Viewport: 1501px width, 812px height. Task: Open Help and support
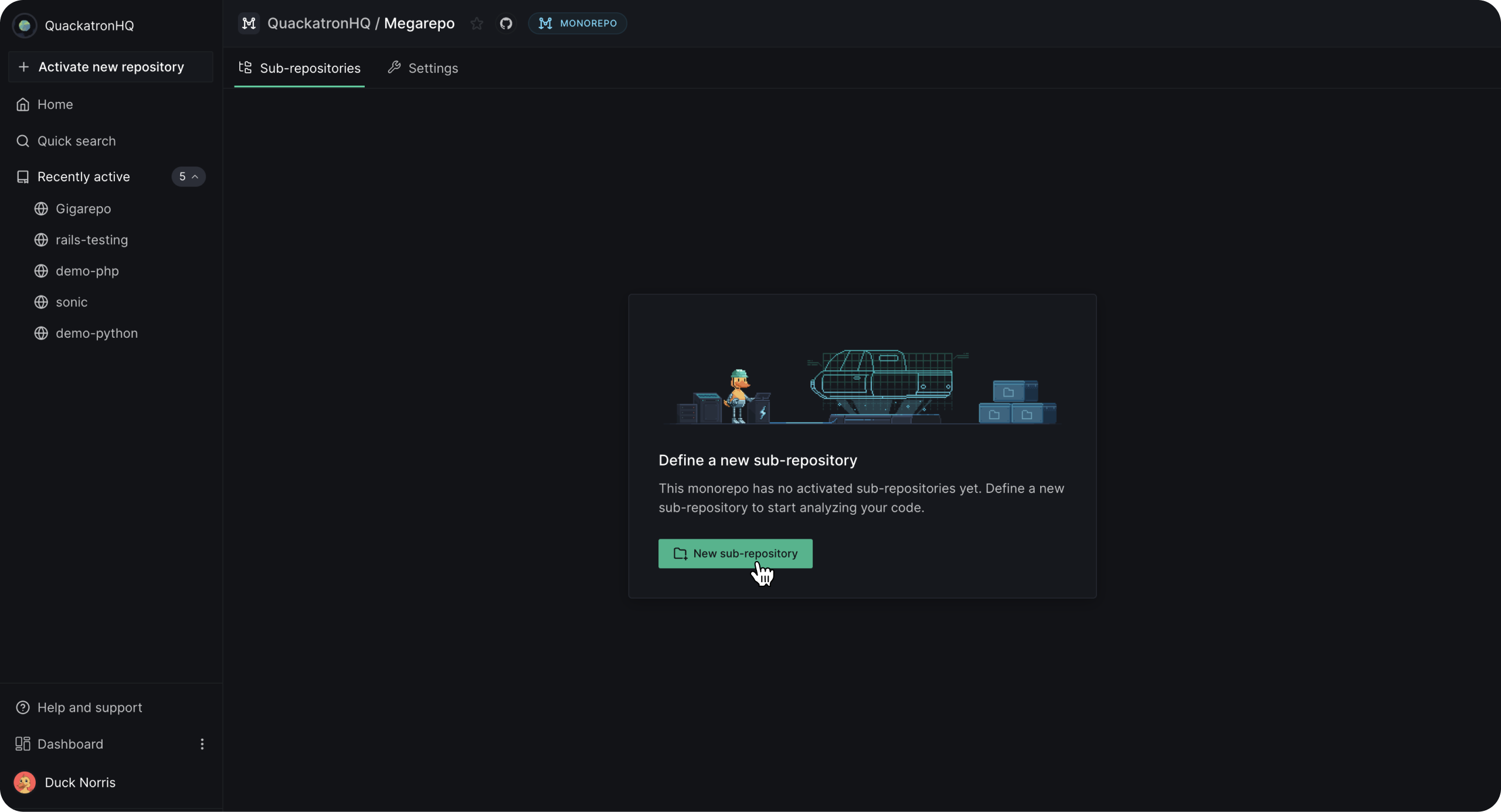pos(89,708)
